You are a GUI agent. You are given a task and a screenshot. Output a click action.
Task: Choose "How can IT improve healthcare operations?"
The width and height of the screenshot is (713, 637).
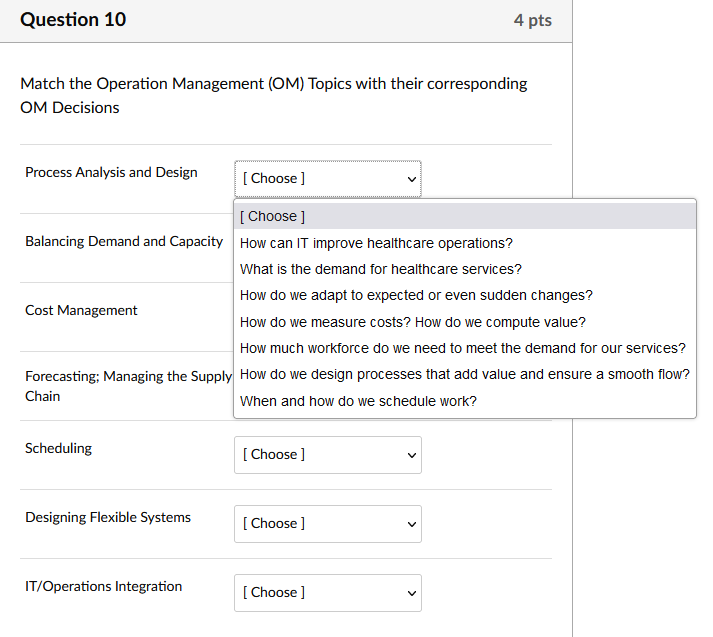pos(376,243)
